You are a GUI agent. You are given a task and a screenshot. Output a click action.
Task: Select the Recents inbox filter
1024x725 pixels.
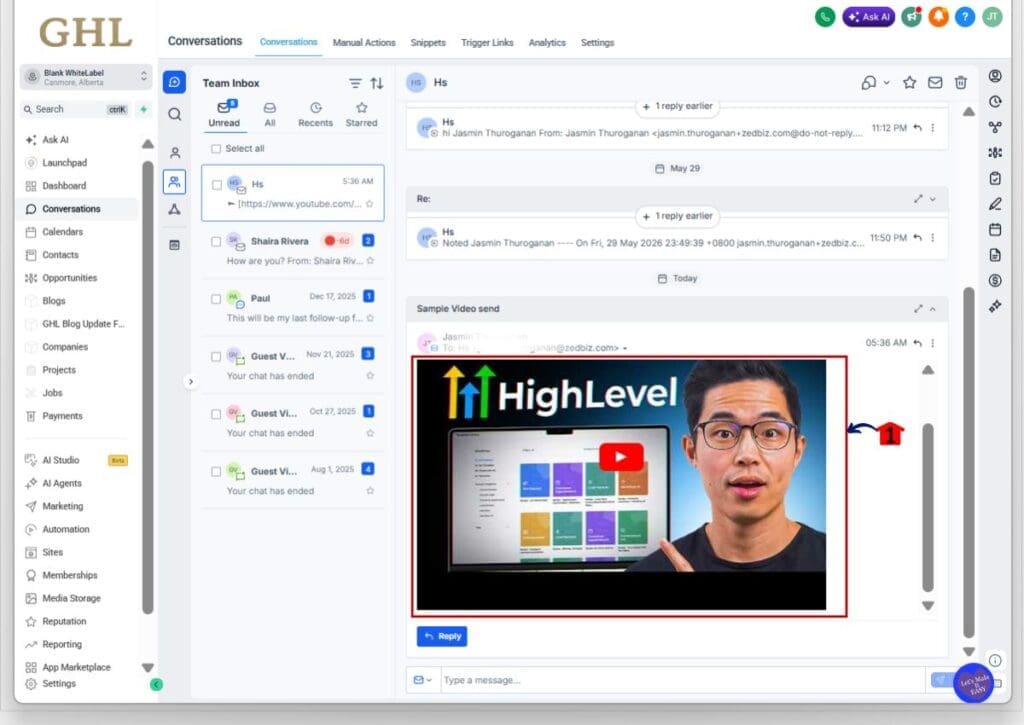click(315, 114)
